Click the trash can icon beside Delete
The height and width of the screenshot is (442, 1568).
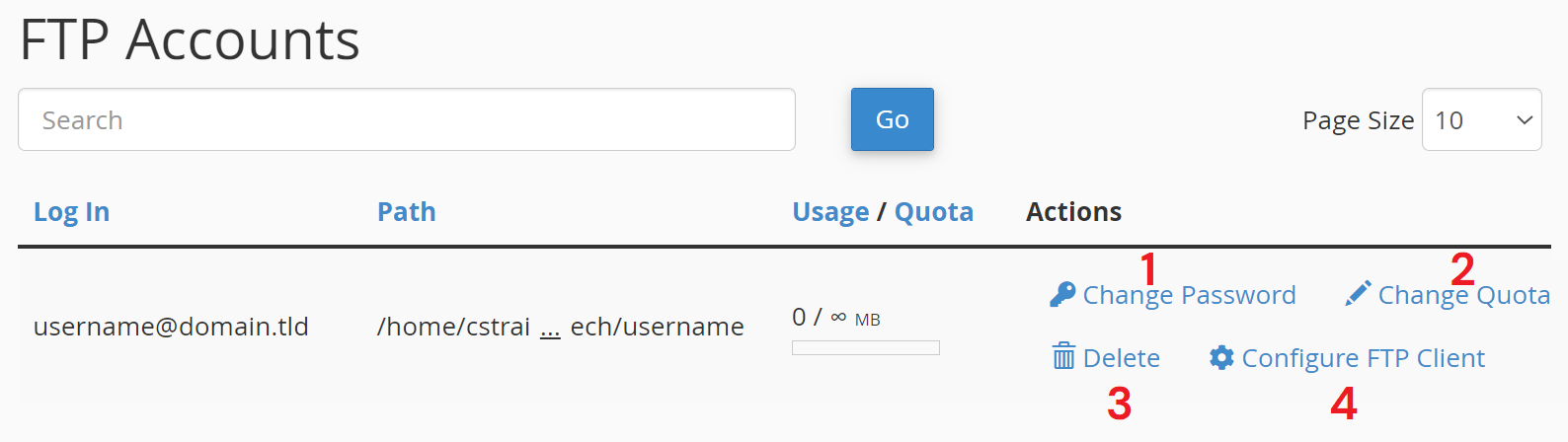(x=1063, y=357)
